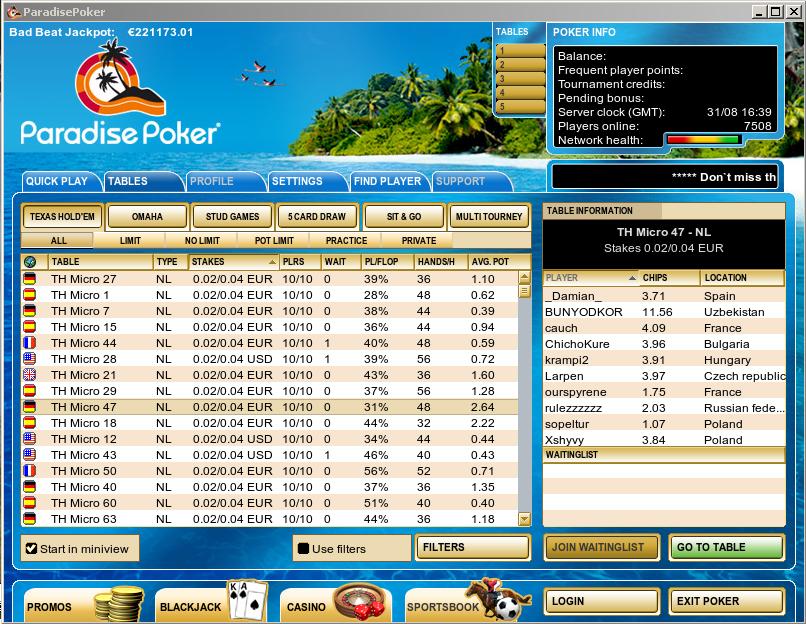Click the Spanish flag beside TH Micro 15
Screen dimensions: 806x624
[30, 326]
